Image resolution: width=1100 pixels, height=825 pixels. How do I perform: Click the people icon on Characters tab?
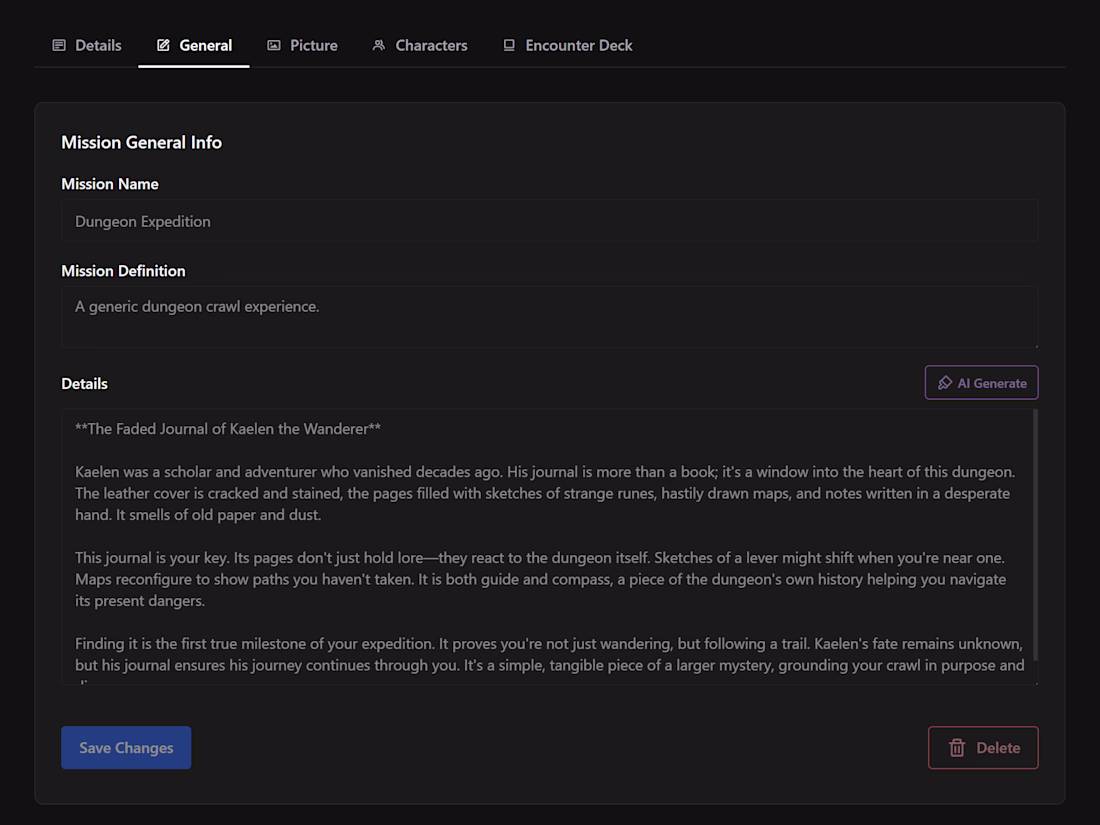point(379,46)
